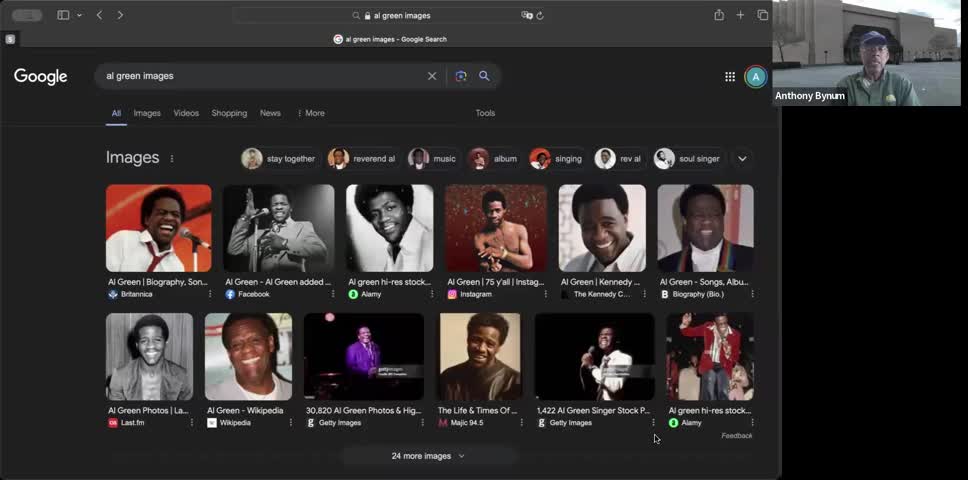
Task: Open the The Life & Times Of... link
Action: tap(477, 410)
